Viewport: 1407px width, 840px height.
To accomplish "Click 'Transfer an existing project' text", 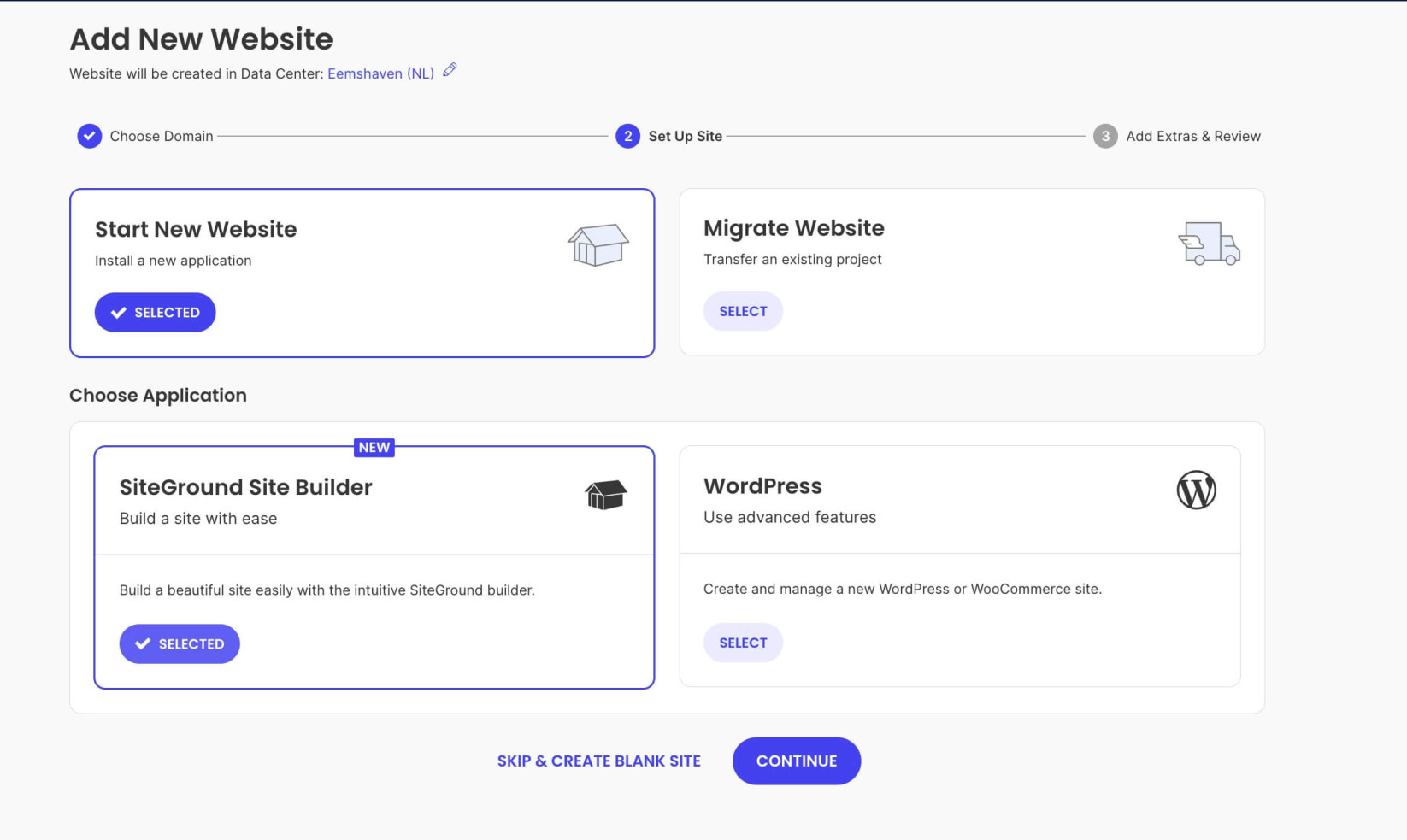I will pos(792,259).
